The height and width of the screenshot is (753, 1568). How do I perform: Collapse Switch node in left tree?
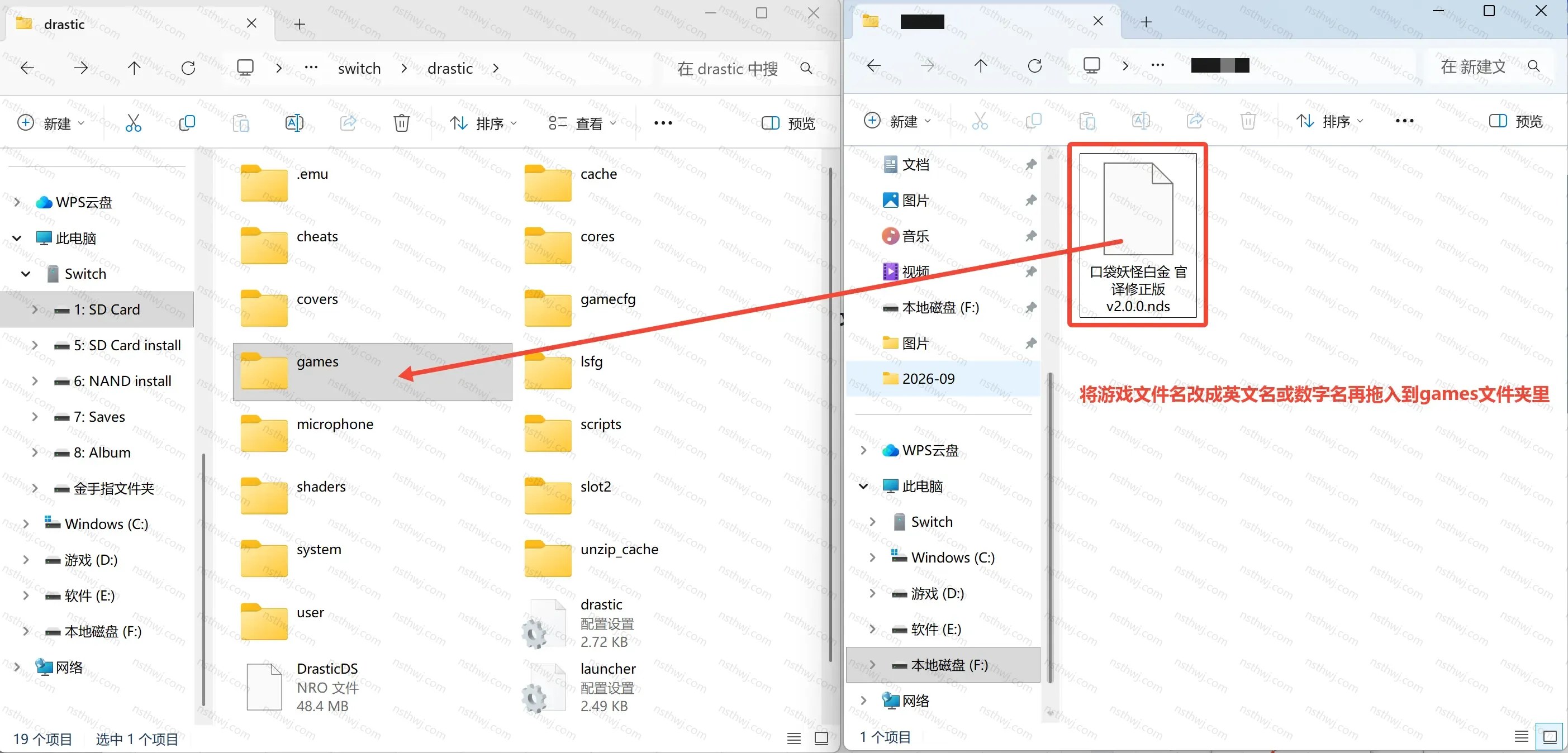(x=26, y=274)
